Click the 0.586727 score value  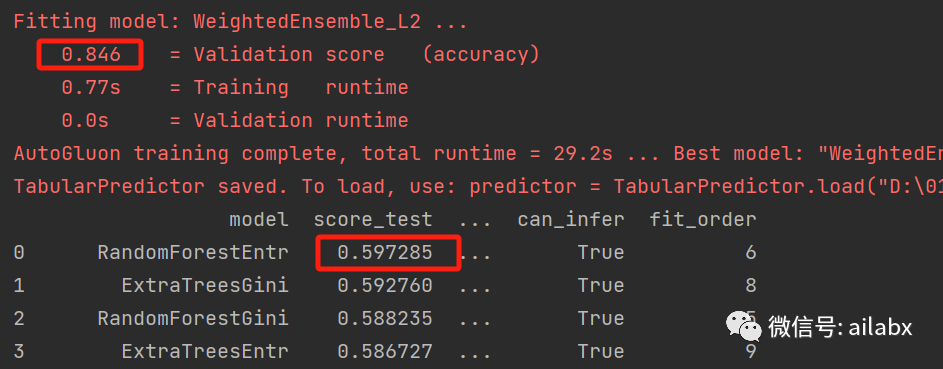pyautogui.click(x=385, y=351)
